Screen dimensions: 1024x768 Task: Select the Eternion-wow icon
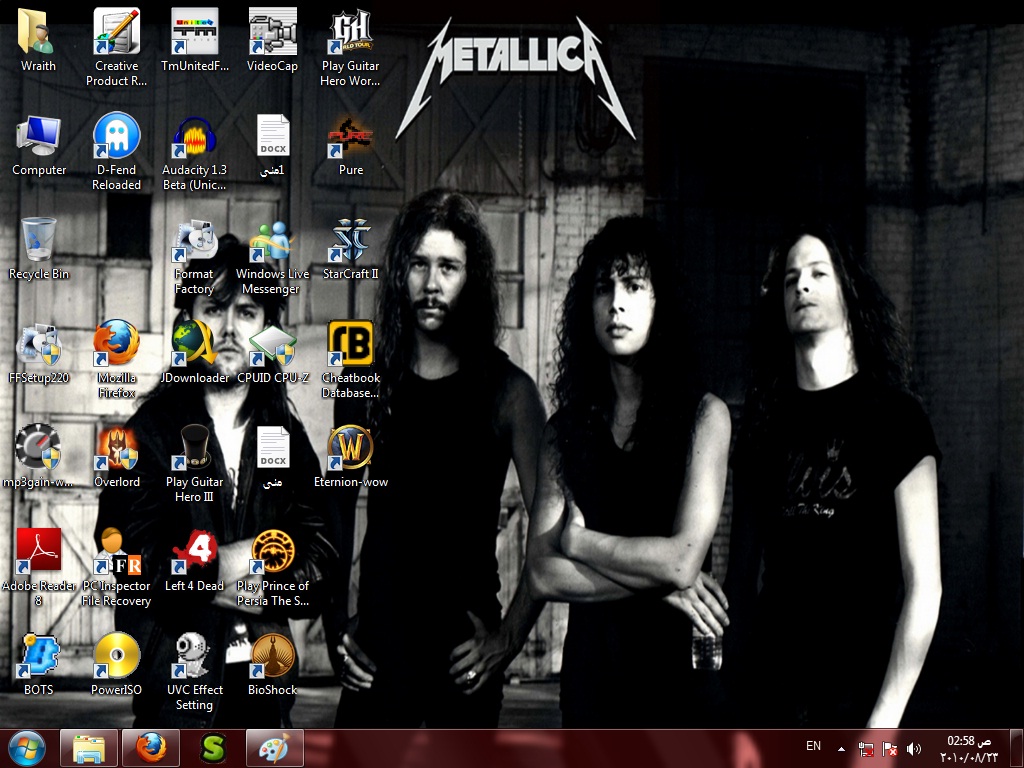350,450
